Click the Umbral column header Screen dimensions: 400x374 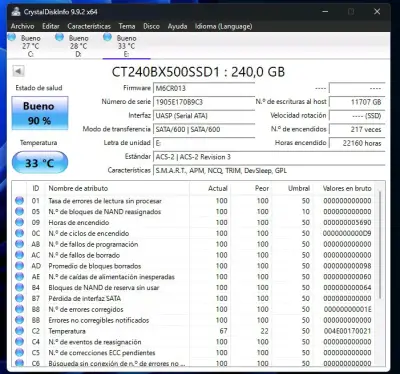click(x=292, y=188)
